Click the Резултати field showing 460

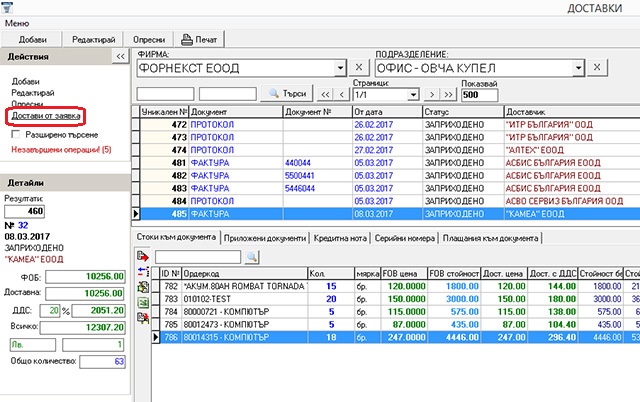point(24,211)
